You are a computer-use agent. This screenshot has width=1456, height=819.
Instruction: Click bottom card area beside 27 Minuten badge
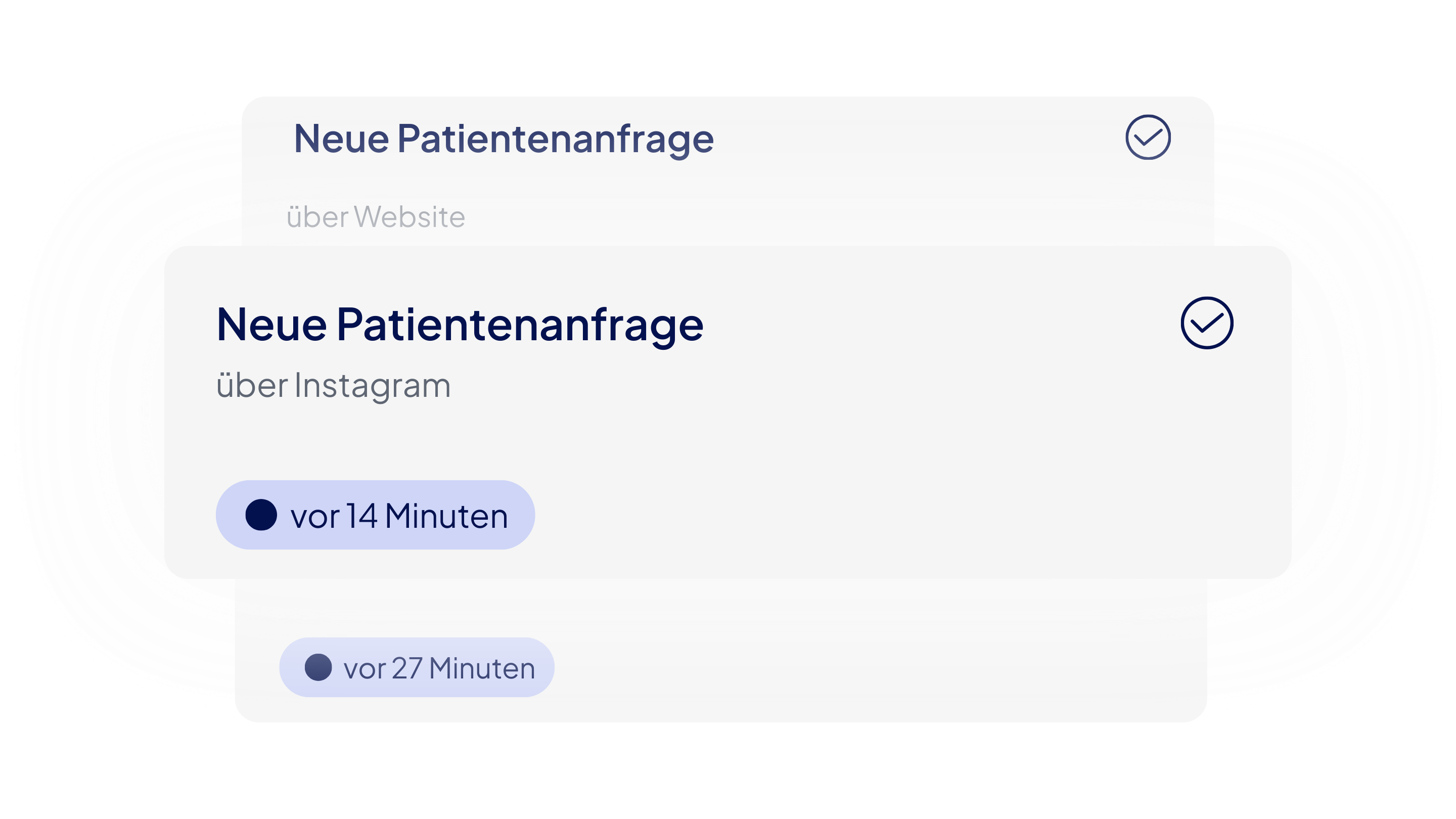848,667
